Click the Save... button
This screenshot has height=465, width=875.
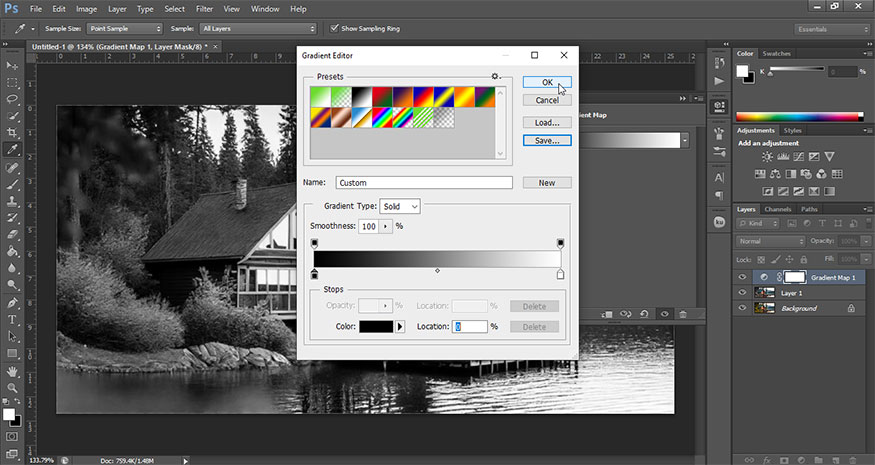click(x=546, y=141)
